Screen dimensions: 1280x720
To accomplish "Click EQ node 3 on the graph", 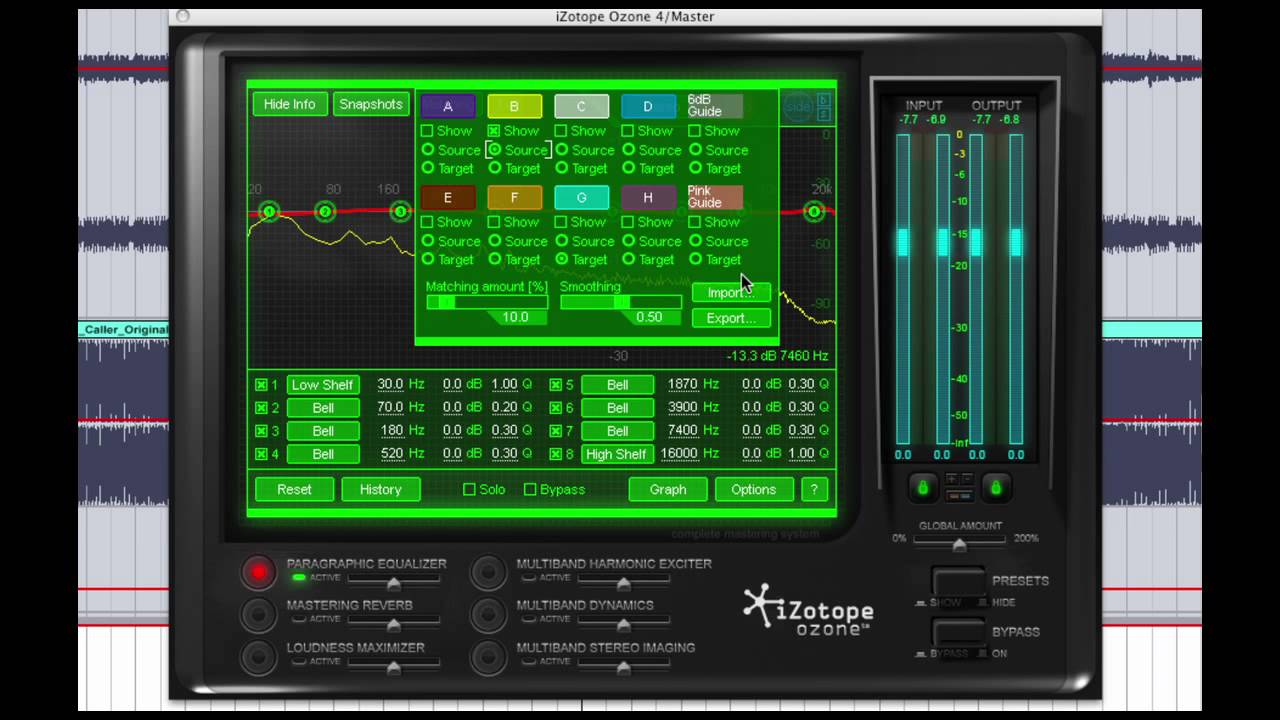I will pyautogui.click(x=401, y=211).
